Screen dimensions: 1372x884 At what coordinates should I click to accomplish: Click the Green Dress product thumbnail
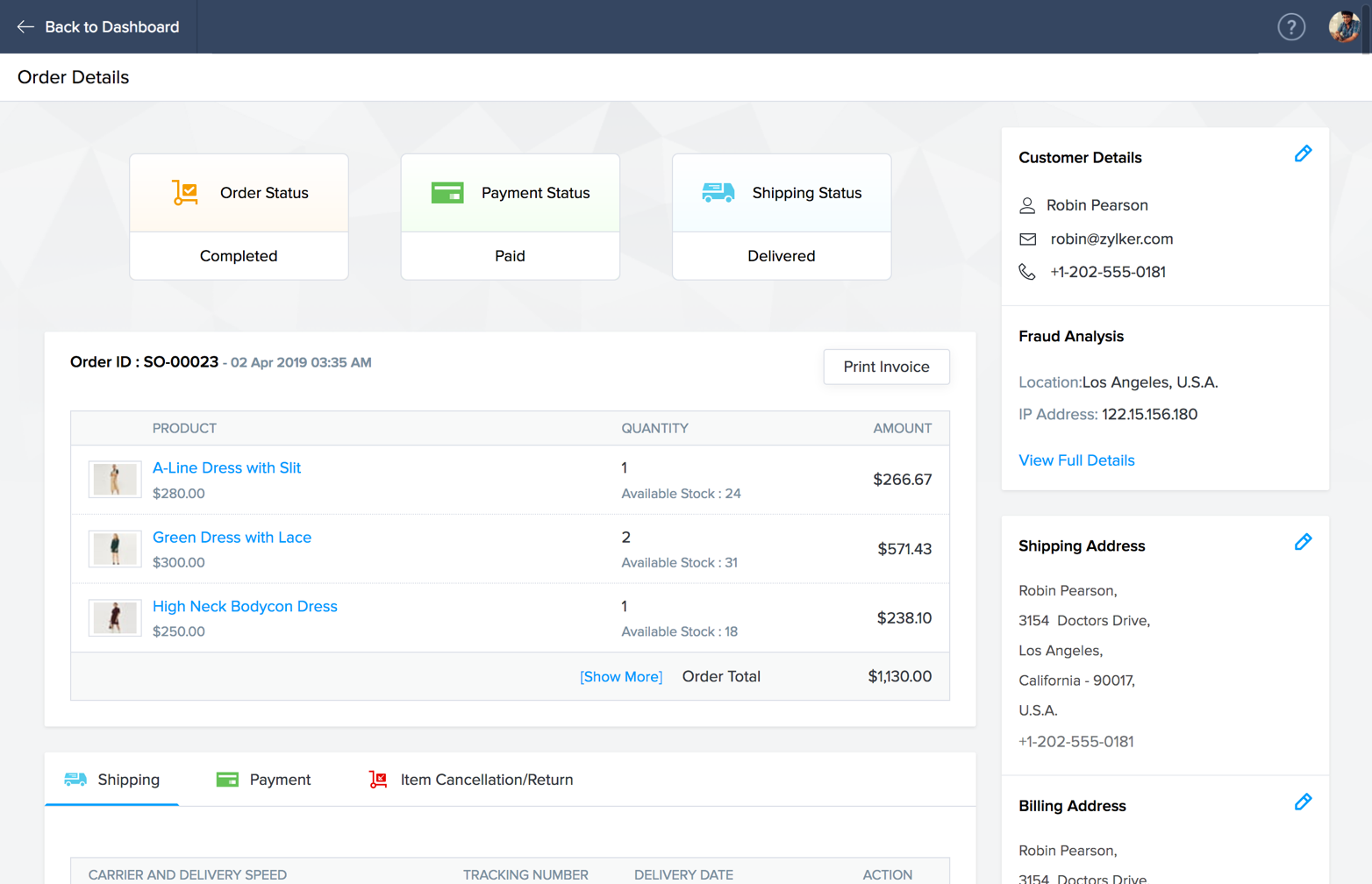pyautogui.click(x=115, y=549)
